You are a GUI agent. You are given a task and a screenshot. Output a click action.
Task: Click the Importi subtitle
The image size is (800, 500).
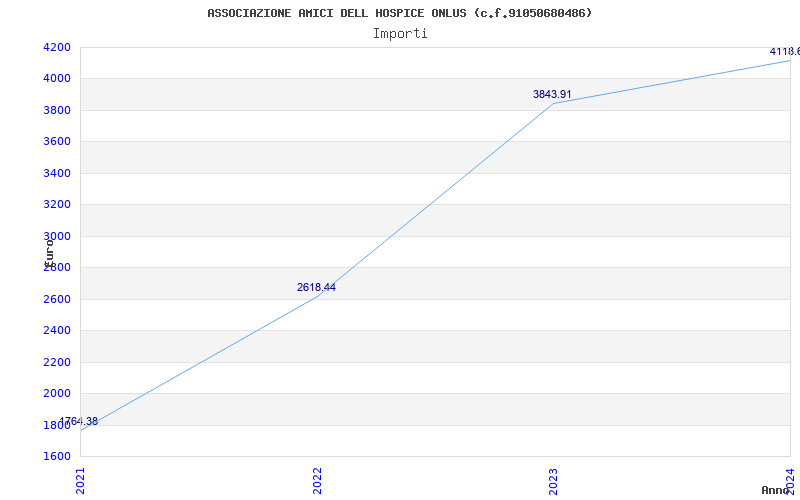(x=400, y=34)
